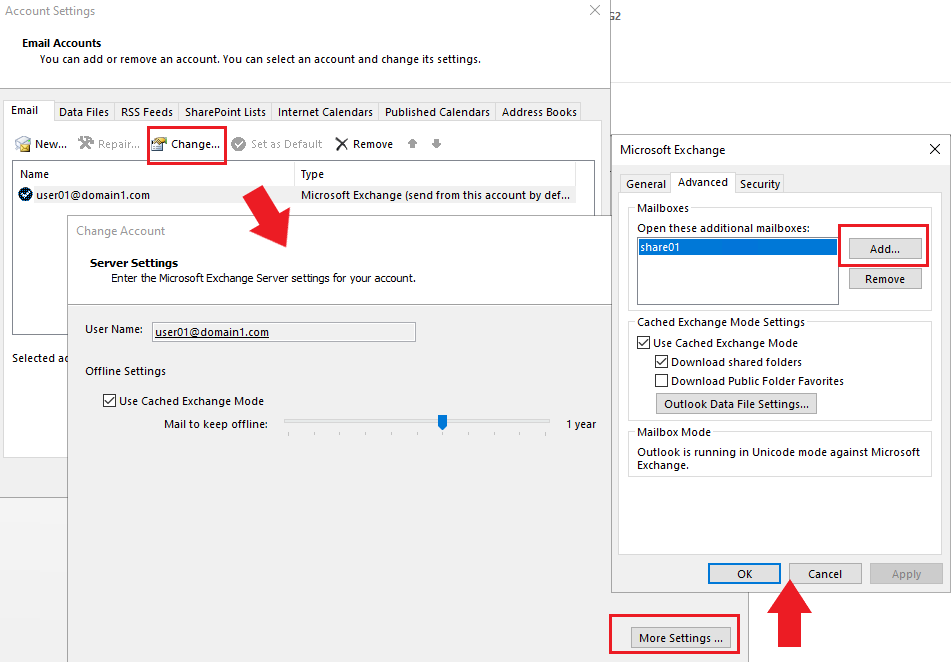Click the New account envelope icon
This screenshot has height=662, width=951.
click(23, 144)
